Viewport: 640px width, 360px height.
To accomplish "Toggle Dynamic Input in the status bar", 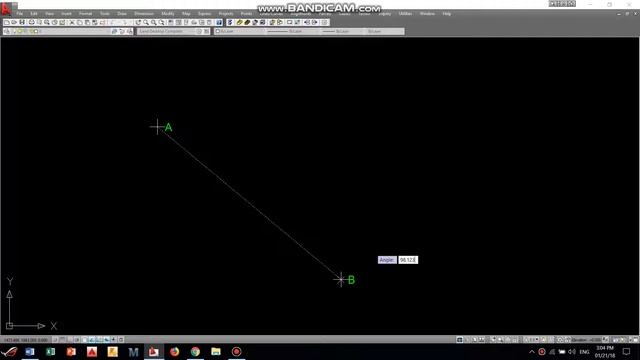I will pyautogui.click(x=107, y=340).
